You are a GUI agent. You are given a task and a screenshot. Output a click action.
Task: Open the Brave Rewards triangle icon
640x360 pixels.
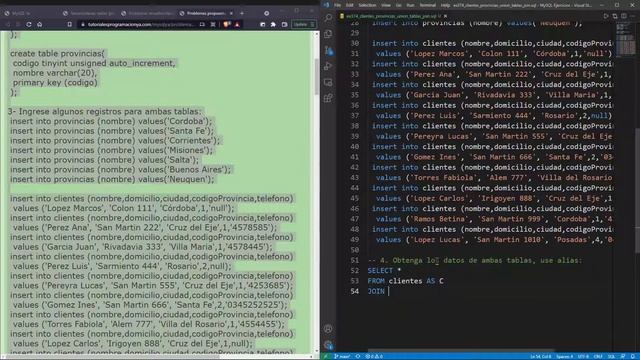(237, 24)
